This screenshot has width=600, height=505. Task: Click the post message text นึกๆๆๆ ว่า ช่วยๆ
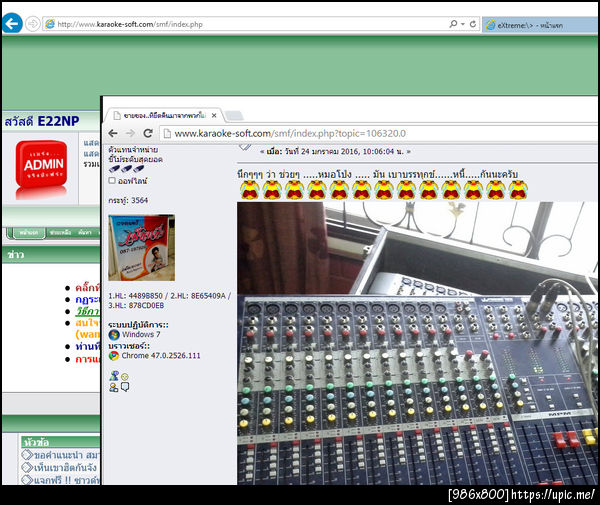point(377,174)
